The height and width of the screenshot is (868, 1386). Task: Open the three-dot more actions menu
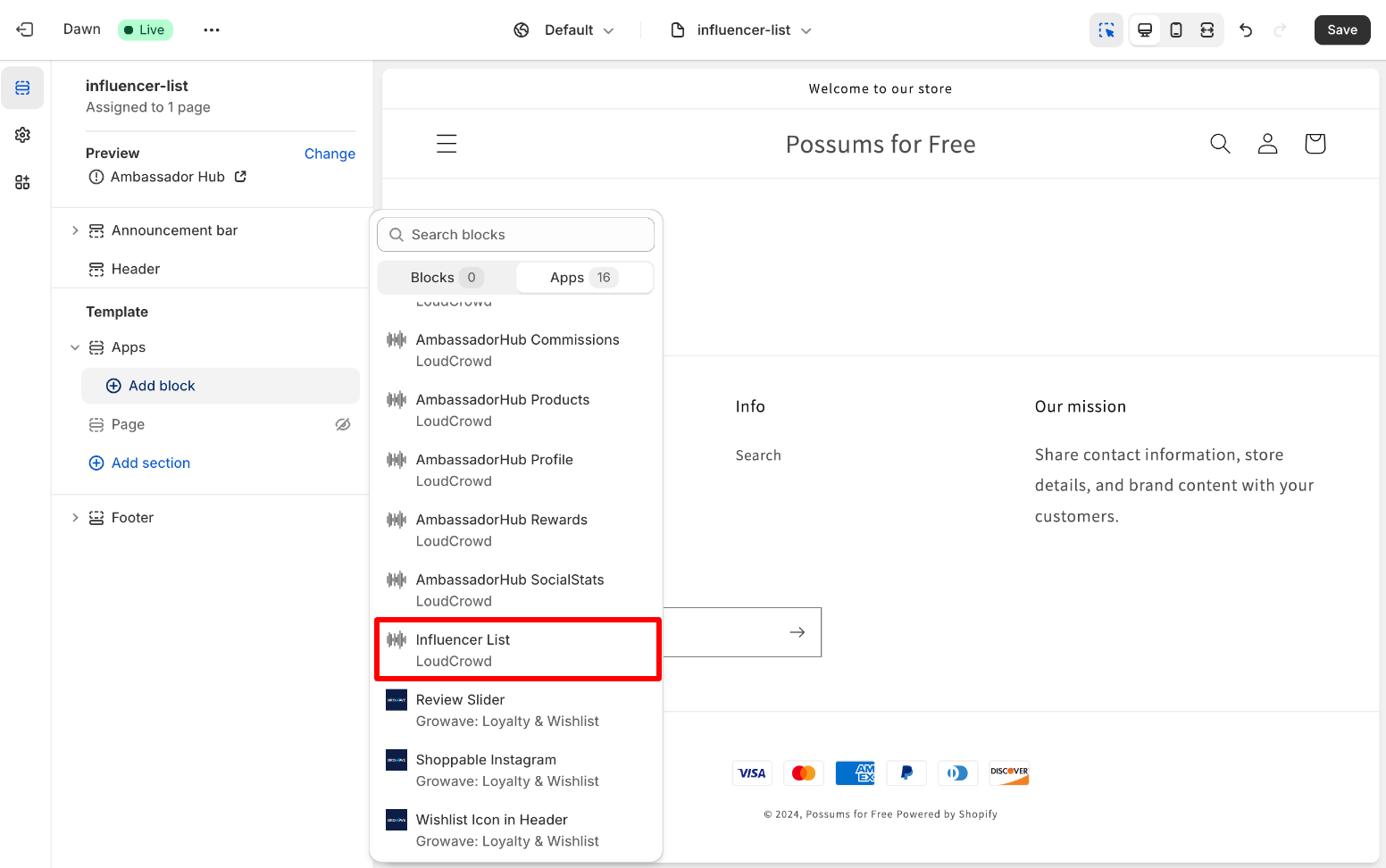tap(212, 29)
